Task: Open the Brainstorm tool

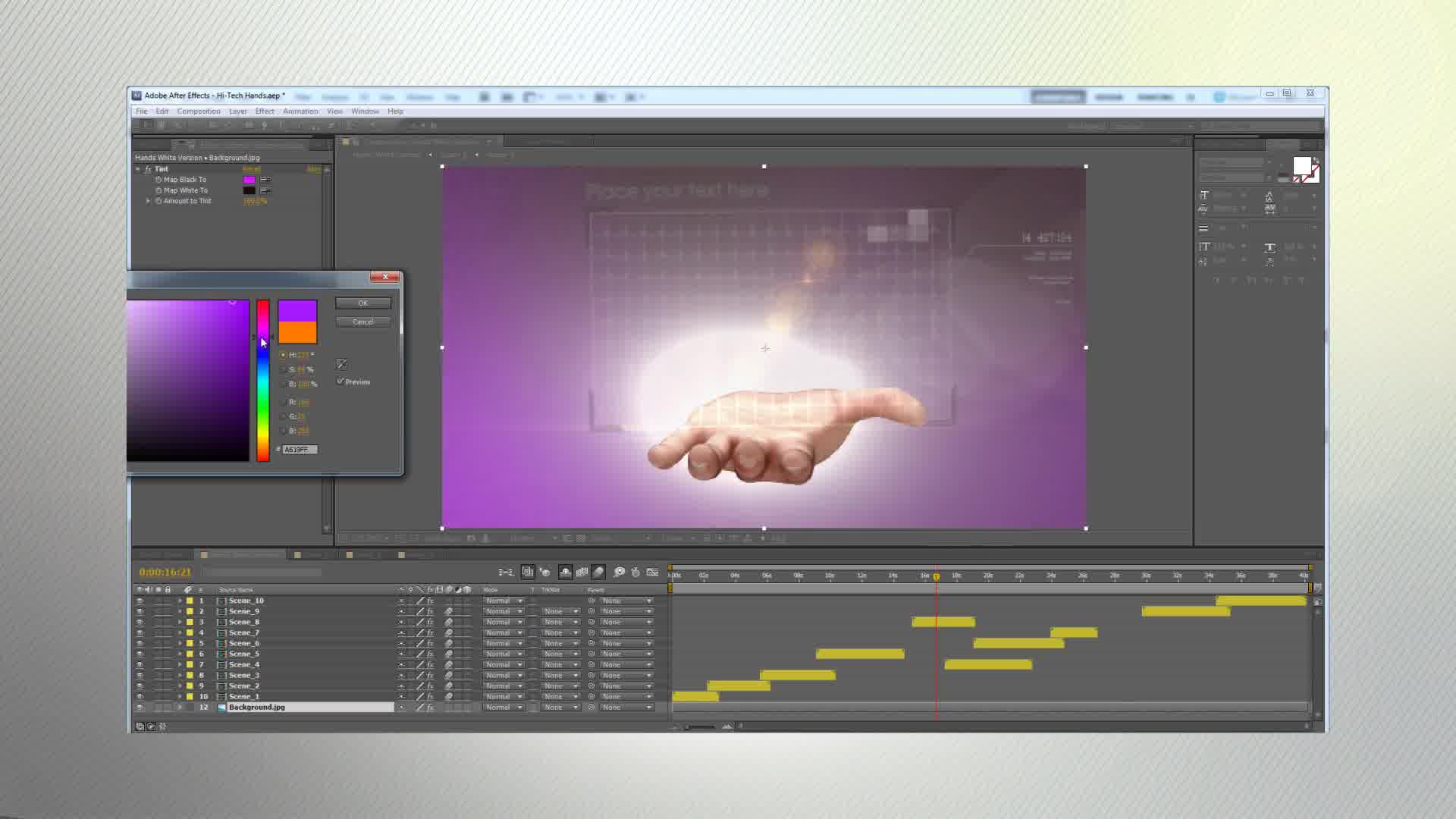Action: click(619, 572)
